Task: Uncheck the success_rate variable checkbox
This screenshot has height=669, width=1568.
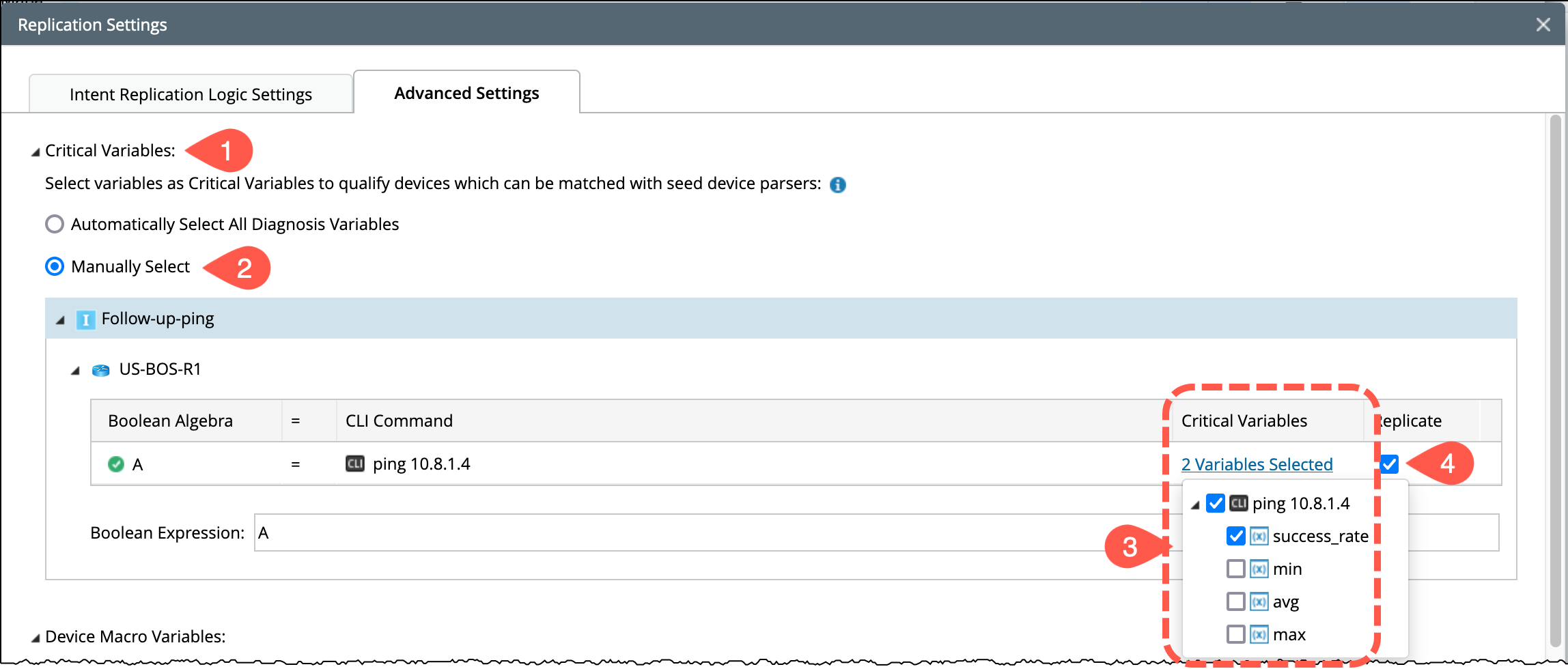Action: click(1235, 537)
